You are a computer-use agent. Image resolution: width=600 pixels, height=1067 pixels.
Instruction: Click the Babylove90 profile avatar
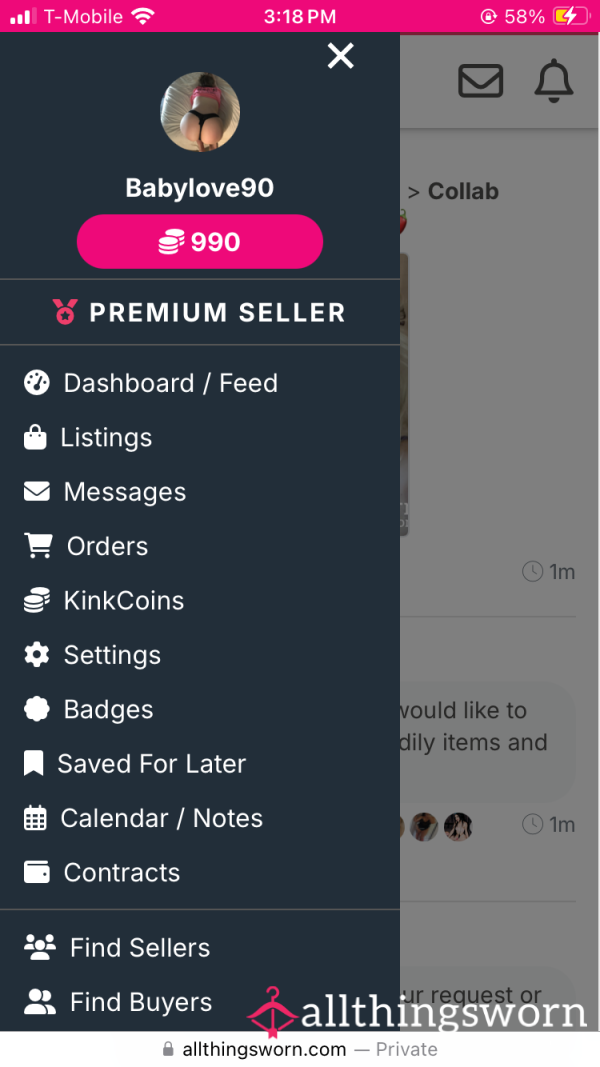(x=200, y=112)
